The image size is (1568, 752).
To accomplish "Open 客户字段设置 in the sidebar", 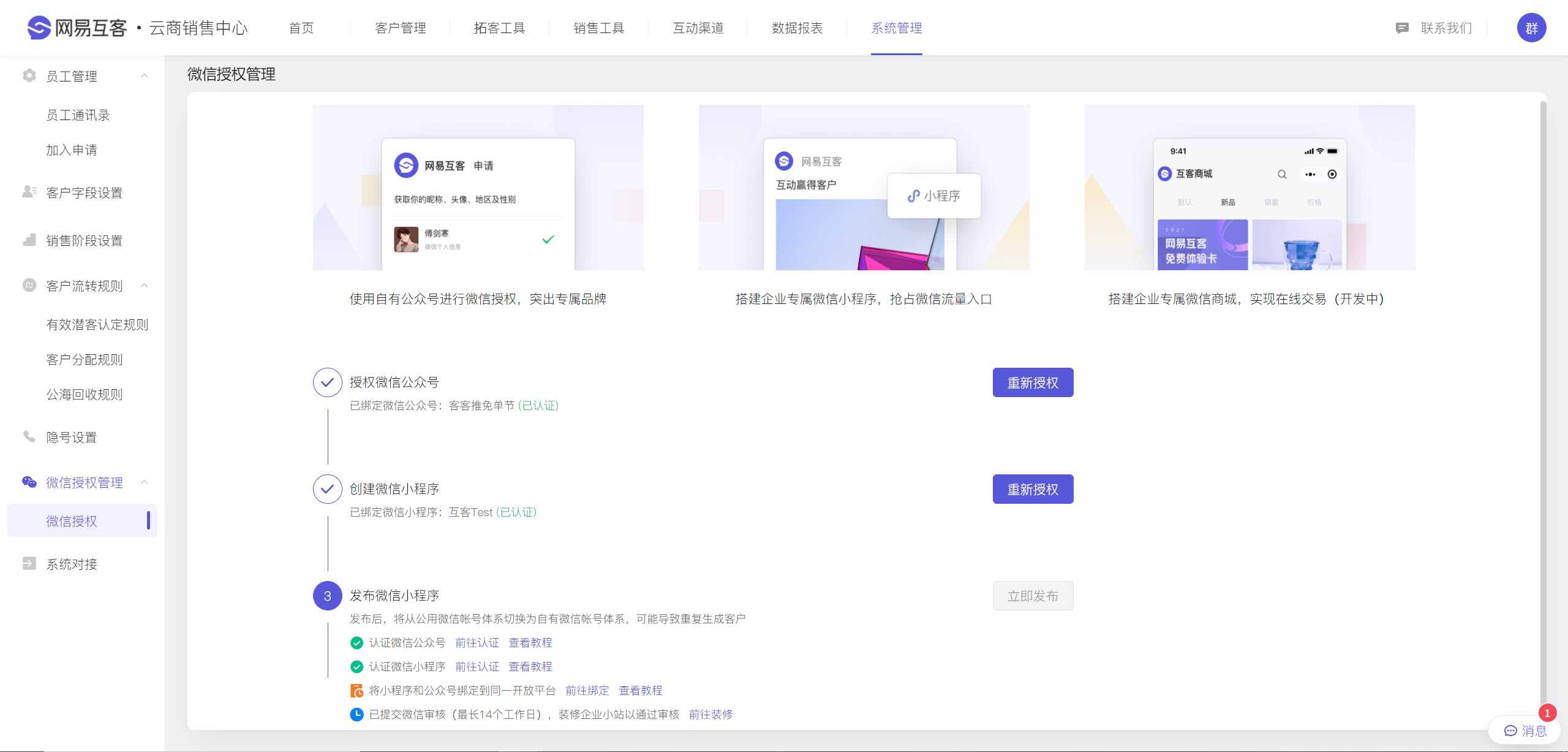I will 85,193.
